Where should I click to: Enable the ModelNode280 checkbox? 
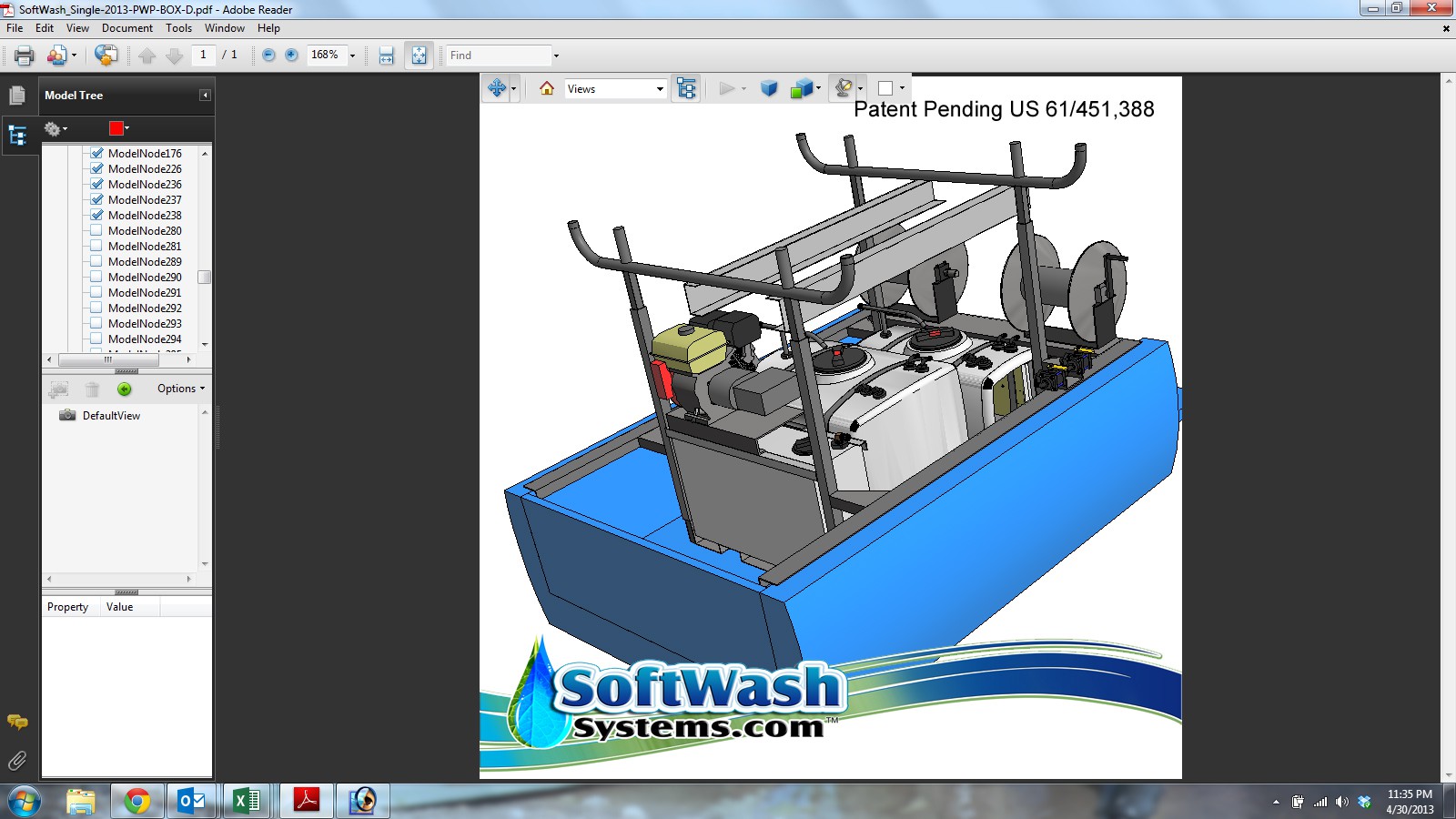[x=96, y=231]
